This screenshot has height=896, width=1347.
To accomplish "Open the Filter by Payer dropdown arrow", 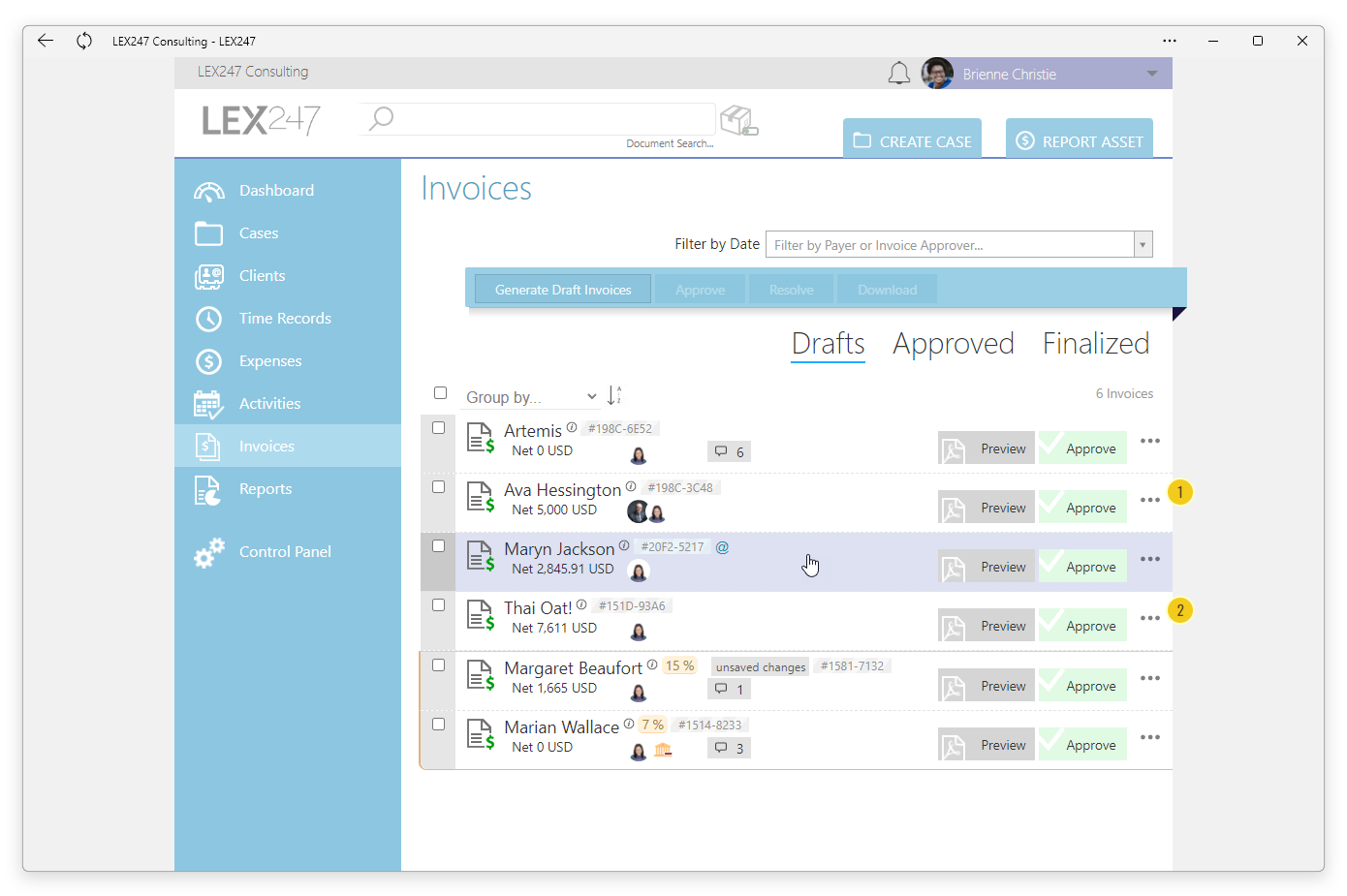I will click(1143, 245).
